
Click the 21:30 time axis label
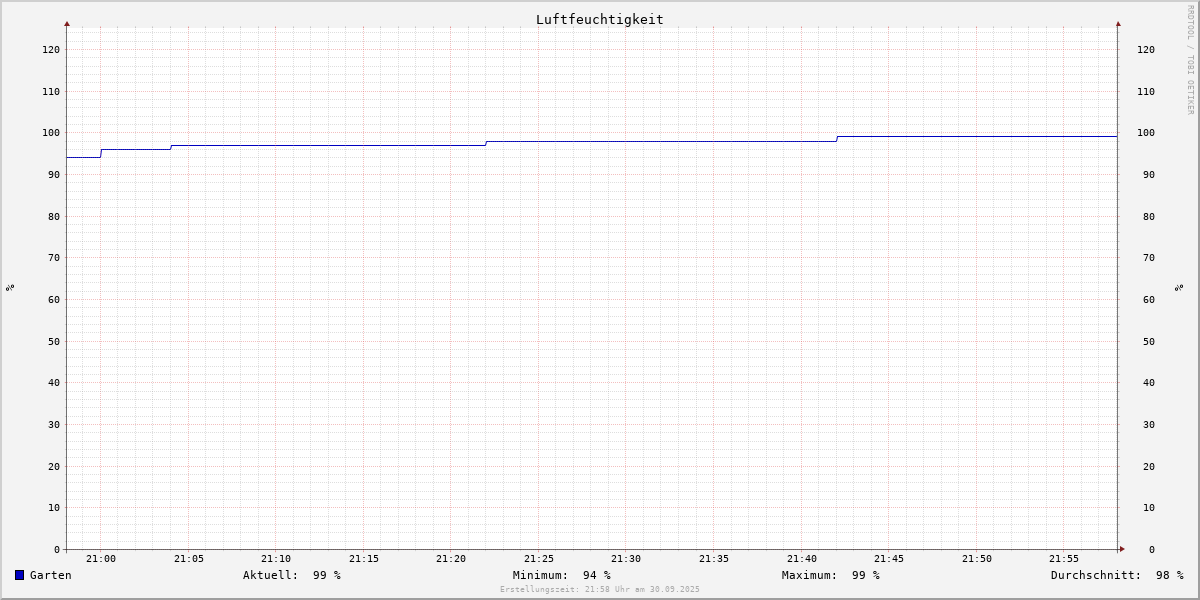click(x=626, y=559)
